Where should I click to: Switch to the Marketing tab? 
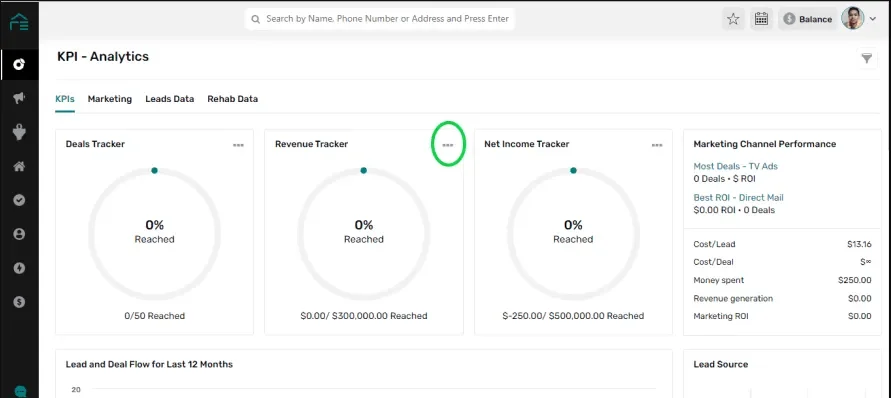click(x=110, y=99)
